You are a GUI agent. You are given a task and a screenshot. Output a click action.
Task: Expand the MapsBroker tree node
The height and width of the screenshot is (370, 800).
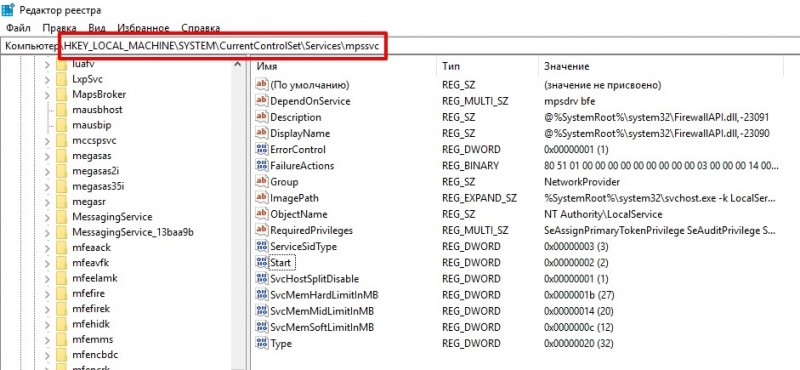coord(47,95)
